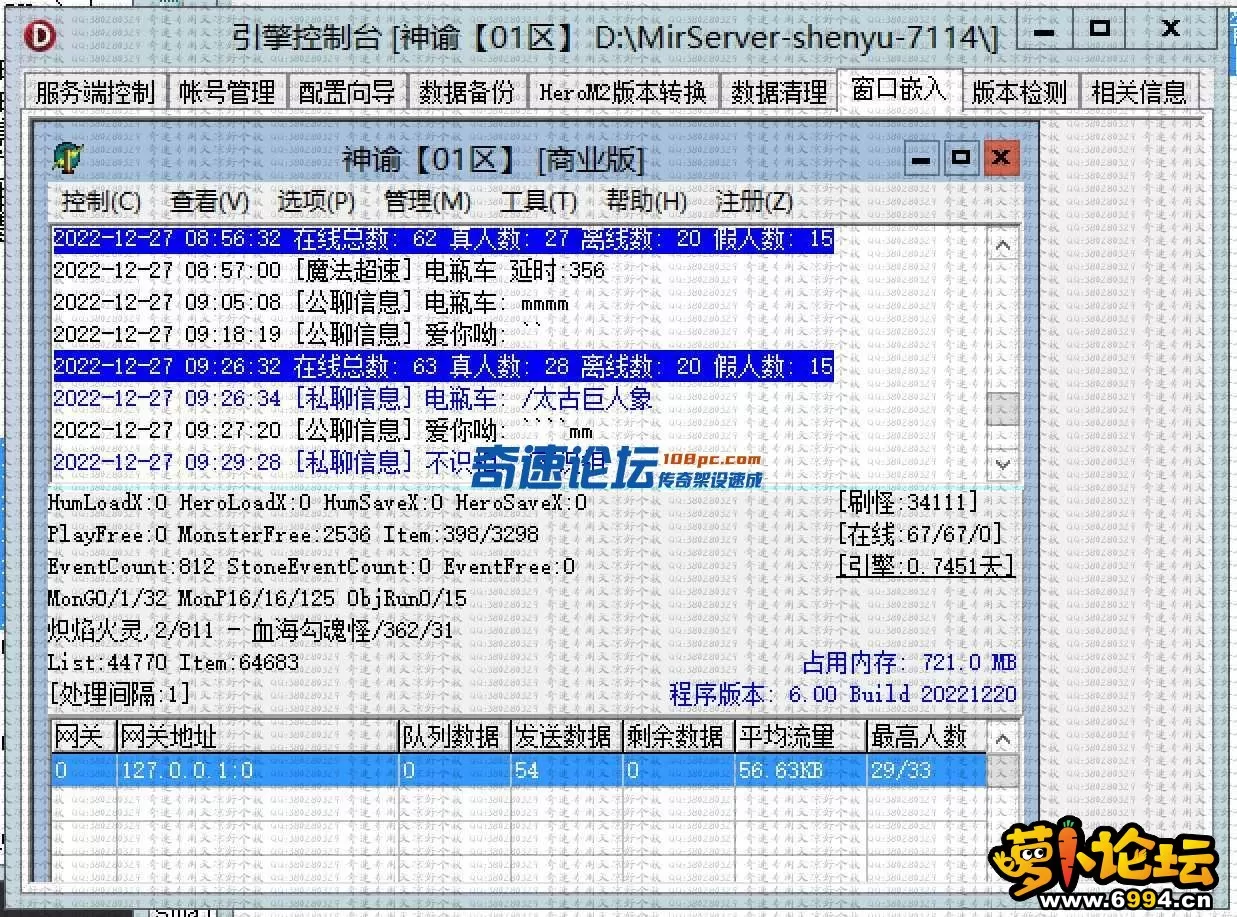Click the 剩余数据 column header

(x=678, y=738)
